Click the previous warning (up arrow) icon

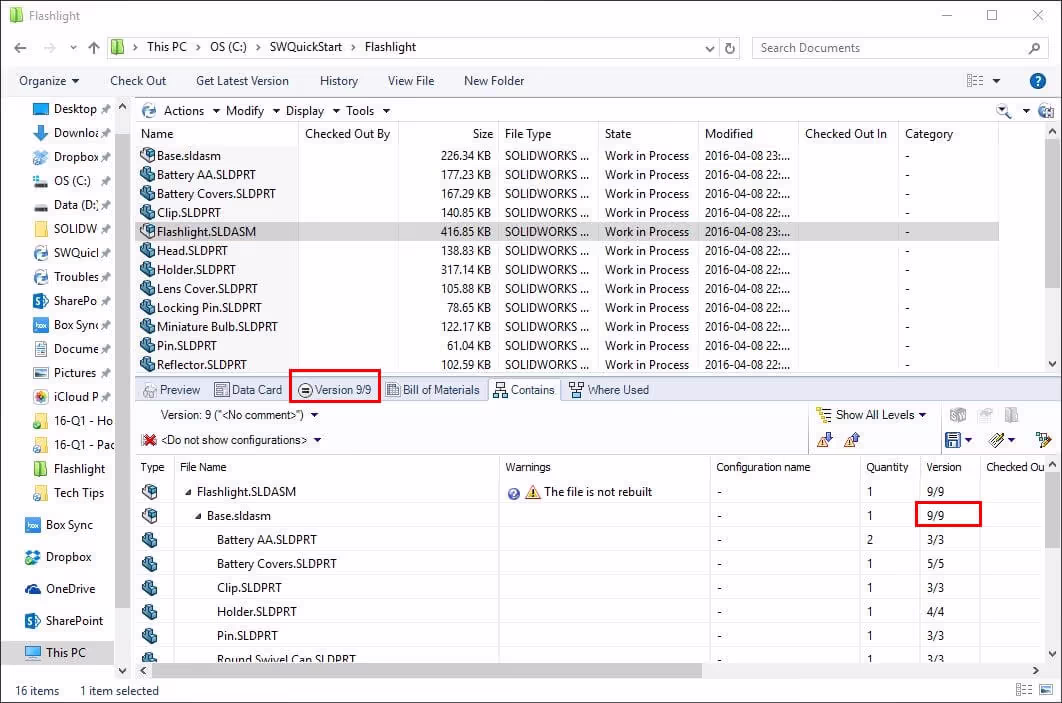pyautogui.click(x=852, y=440)
